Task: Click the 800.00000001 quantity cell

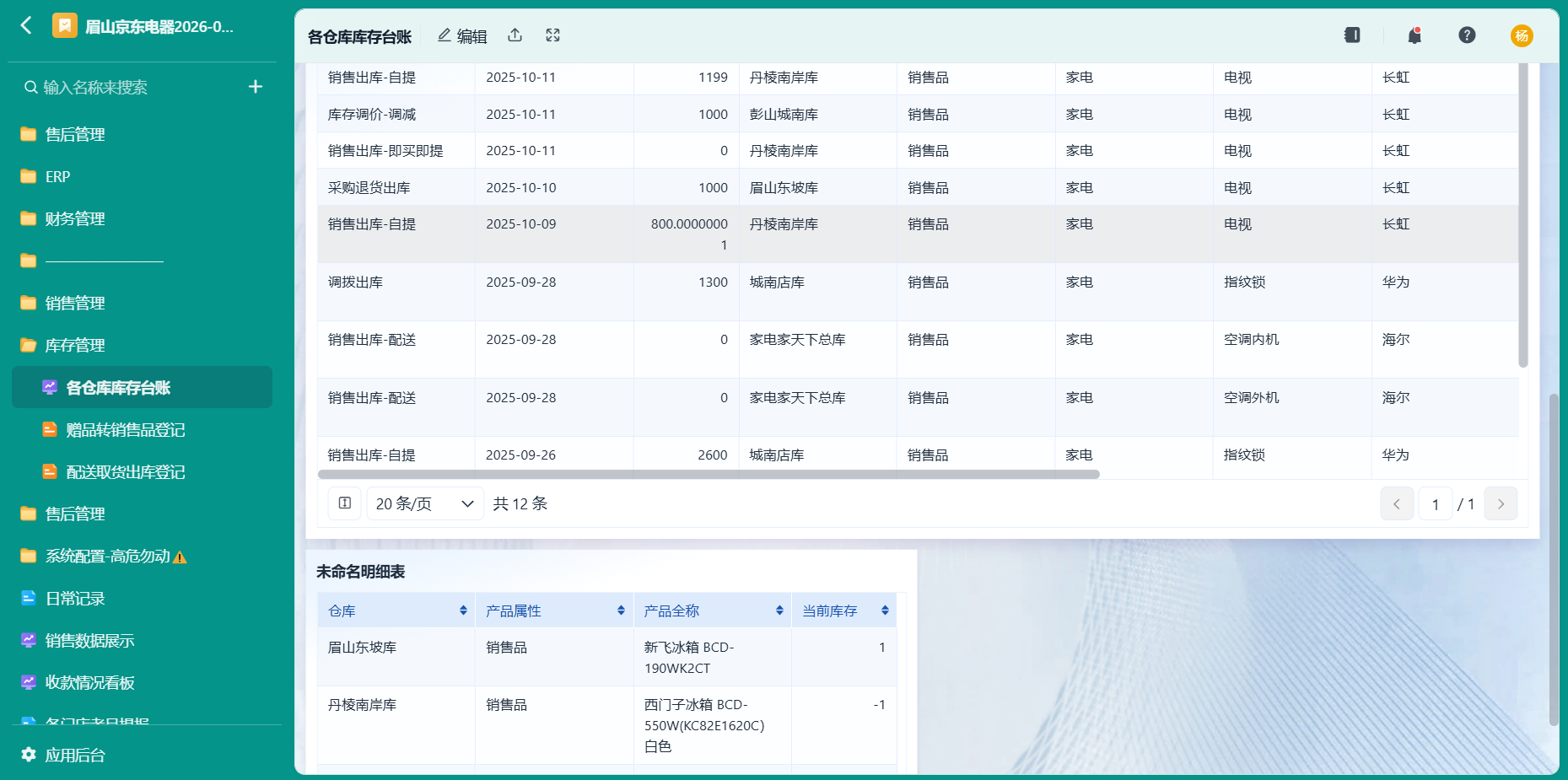Action: pyautogui.click(x=686, y=234)
